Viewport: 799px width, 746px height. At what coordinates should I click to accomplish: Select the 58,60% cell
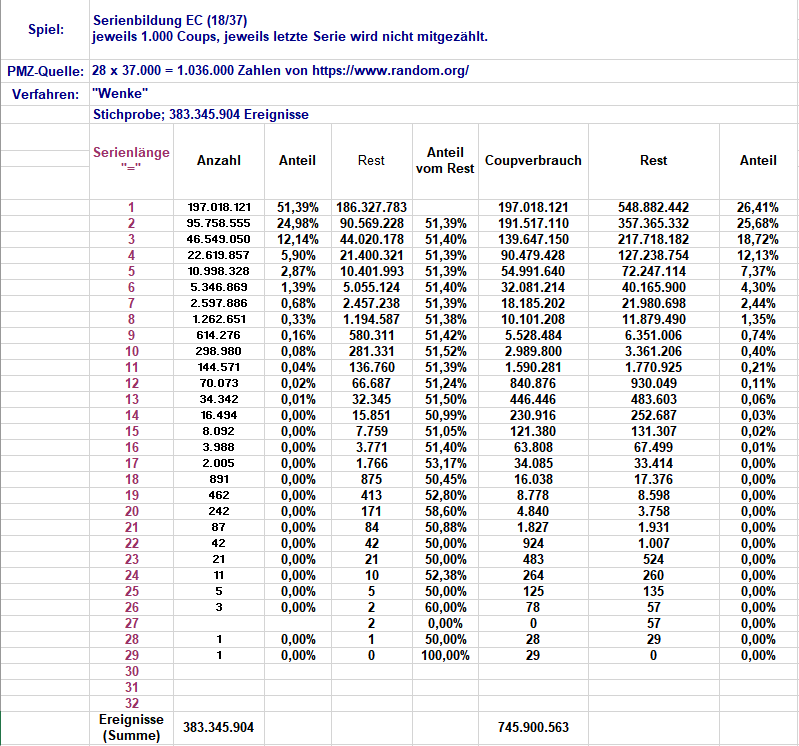coord(445,511)
